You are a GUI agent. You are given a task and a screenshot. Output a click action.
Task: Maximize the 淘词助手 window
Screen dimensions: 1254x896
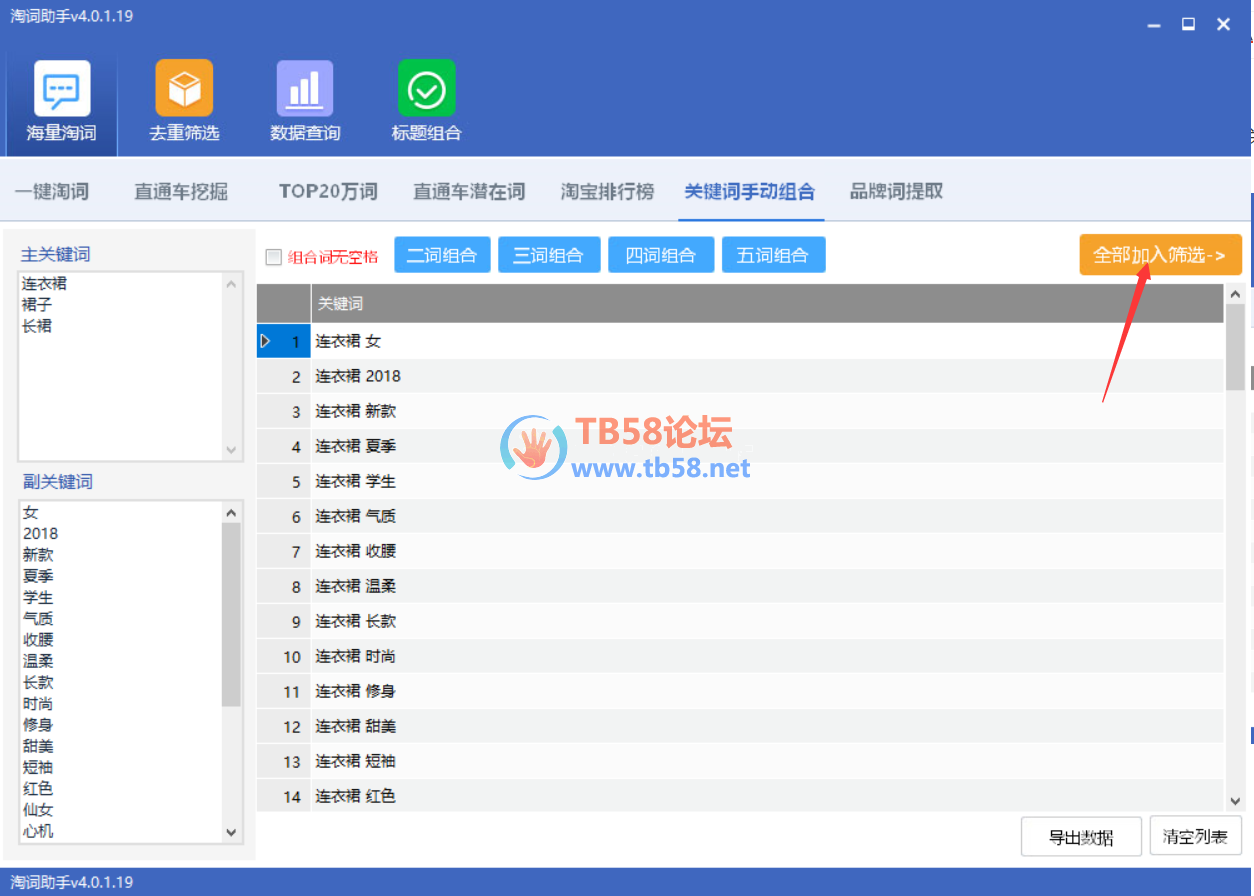(1188, 24)
